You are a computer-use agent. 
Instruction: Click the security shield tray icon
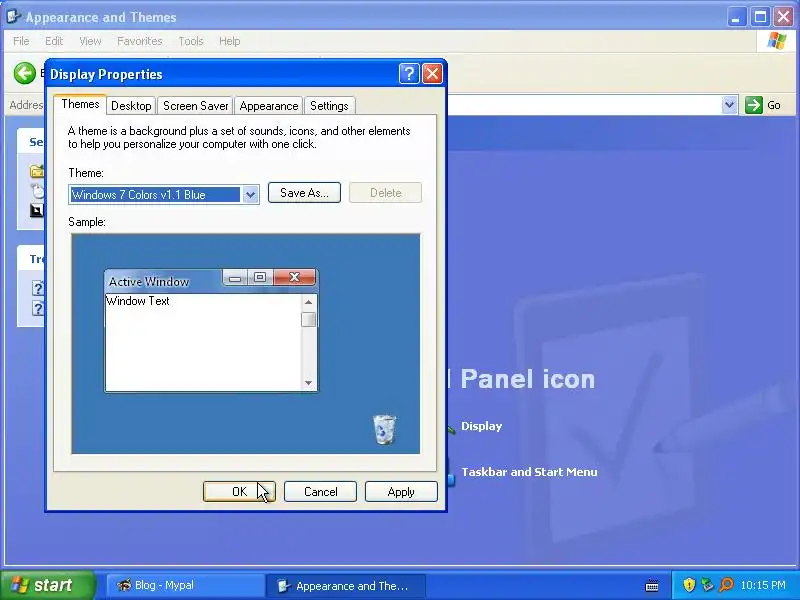click(689, 585)
